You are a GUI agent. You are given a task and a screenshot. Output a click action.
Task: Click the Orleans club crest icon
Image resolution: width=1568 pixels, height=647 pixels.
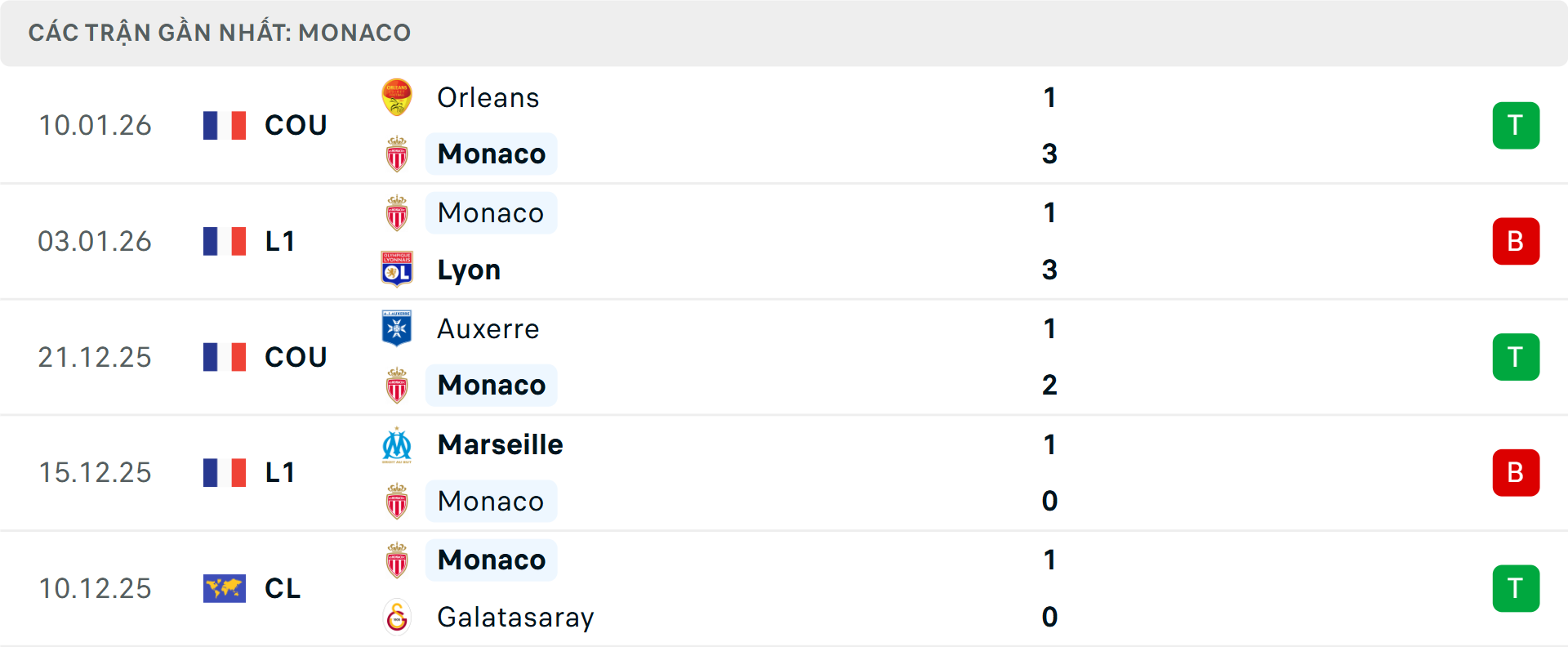tap(397, 97)
